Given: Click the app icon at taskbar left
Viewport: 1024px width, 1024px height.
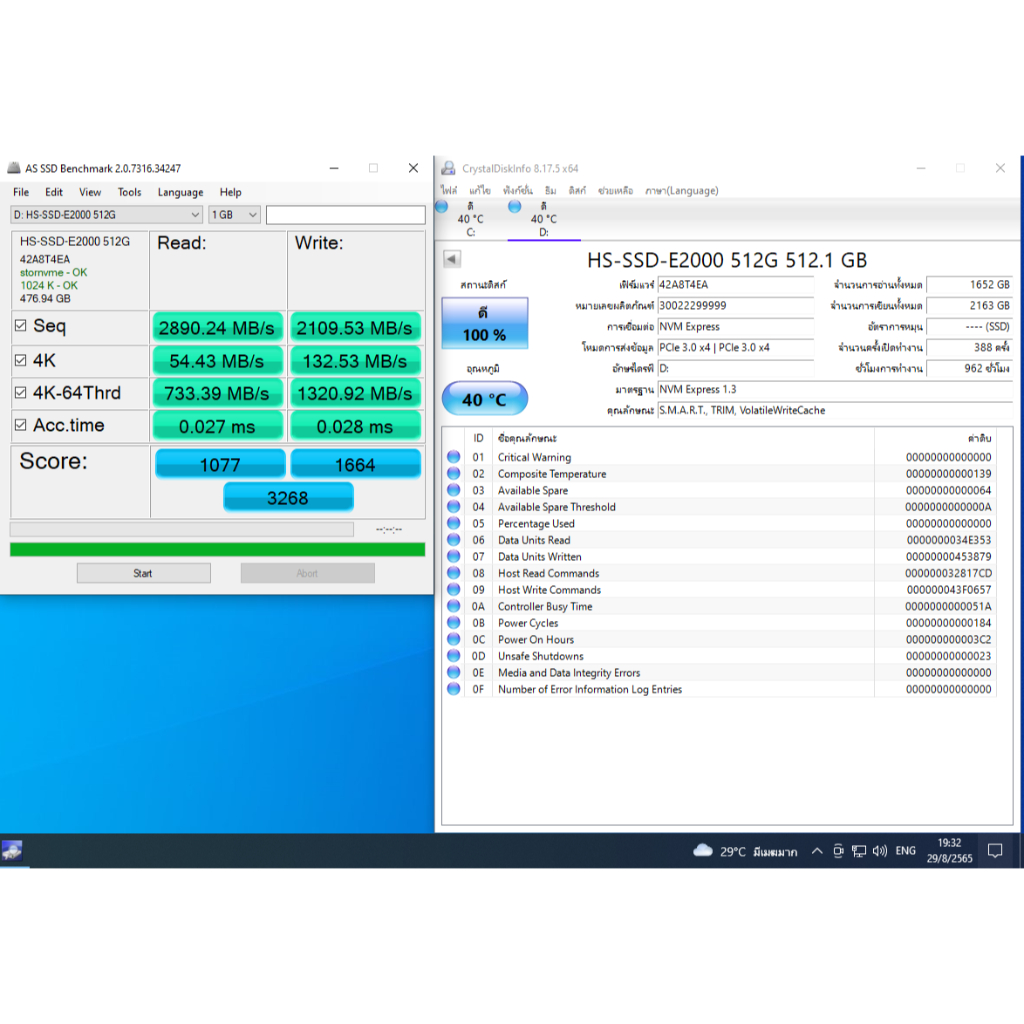Looking at the screenshot, I should 12,851.
